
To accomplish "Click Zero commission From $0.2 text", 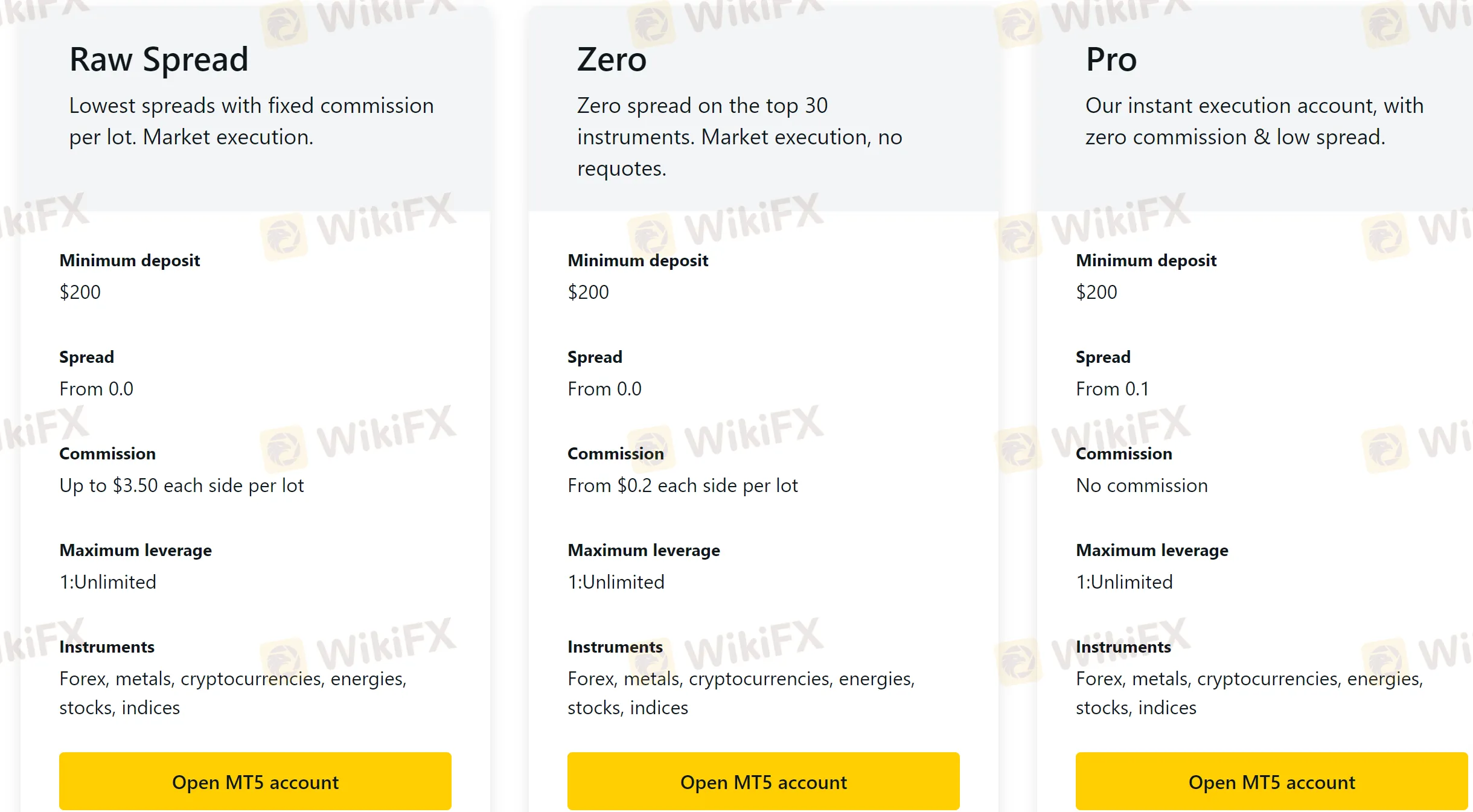I will tap(682, 485).
